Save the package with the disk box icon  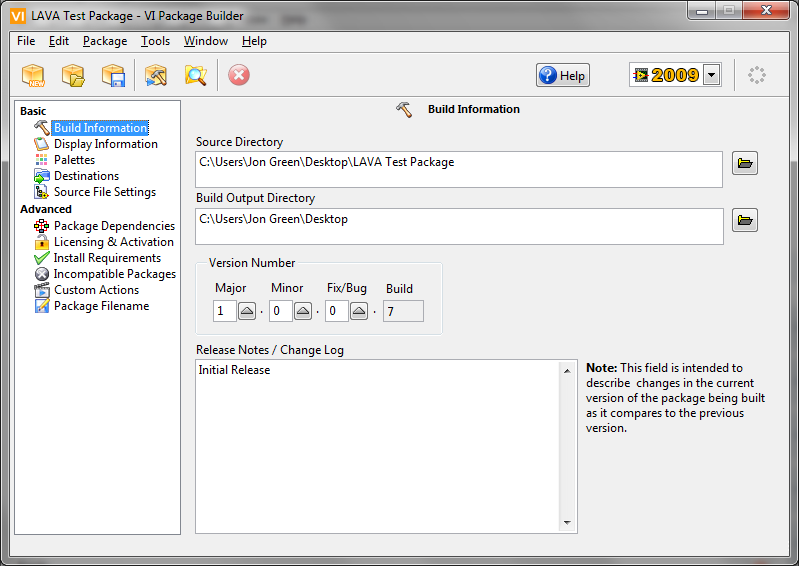(x=113, y=75)
